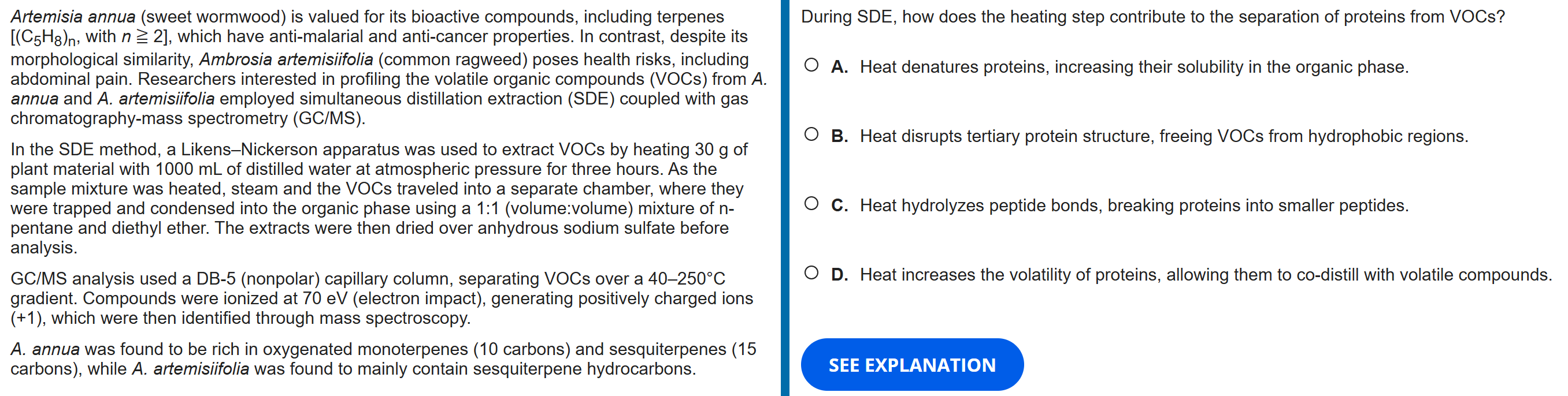Click the bold letter "C." answer label
Screen dimensions: 1568x396
(839, 206)
